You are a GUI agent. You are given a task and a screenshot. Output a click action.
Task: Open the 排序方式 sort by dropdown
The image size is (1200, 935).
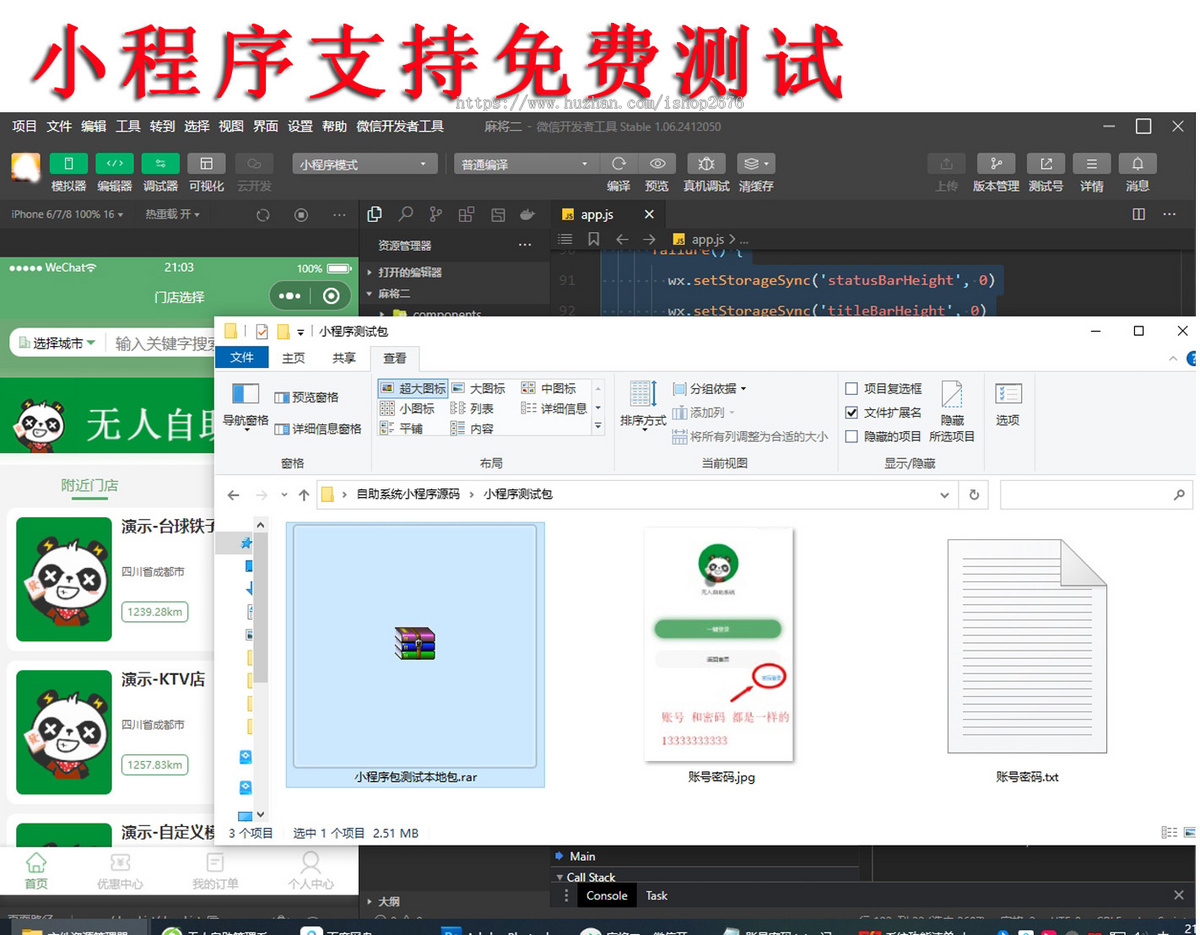tap(643, 404)
